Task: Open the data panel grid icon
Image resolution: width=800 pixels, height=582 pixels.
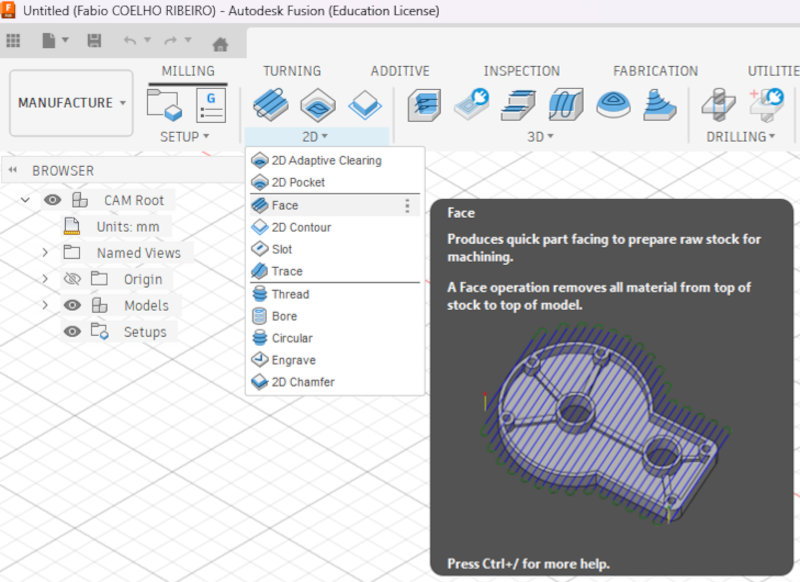Action: (13, 41)
